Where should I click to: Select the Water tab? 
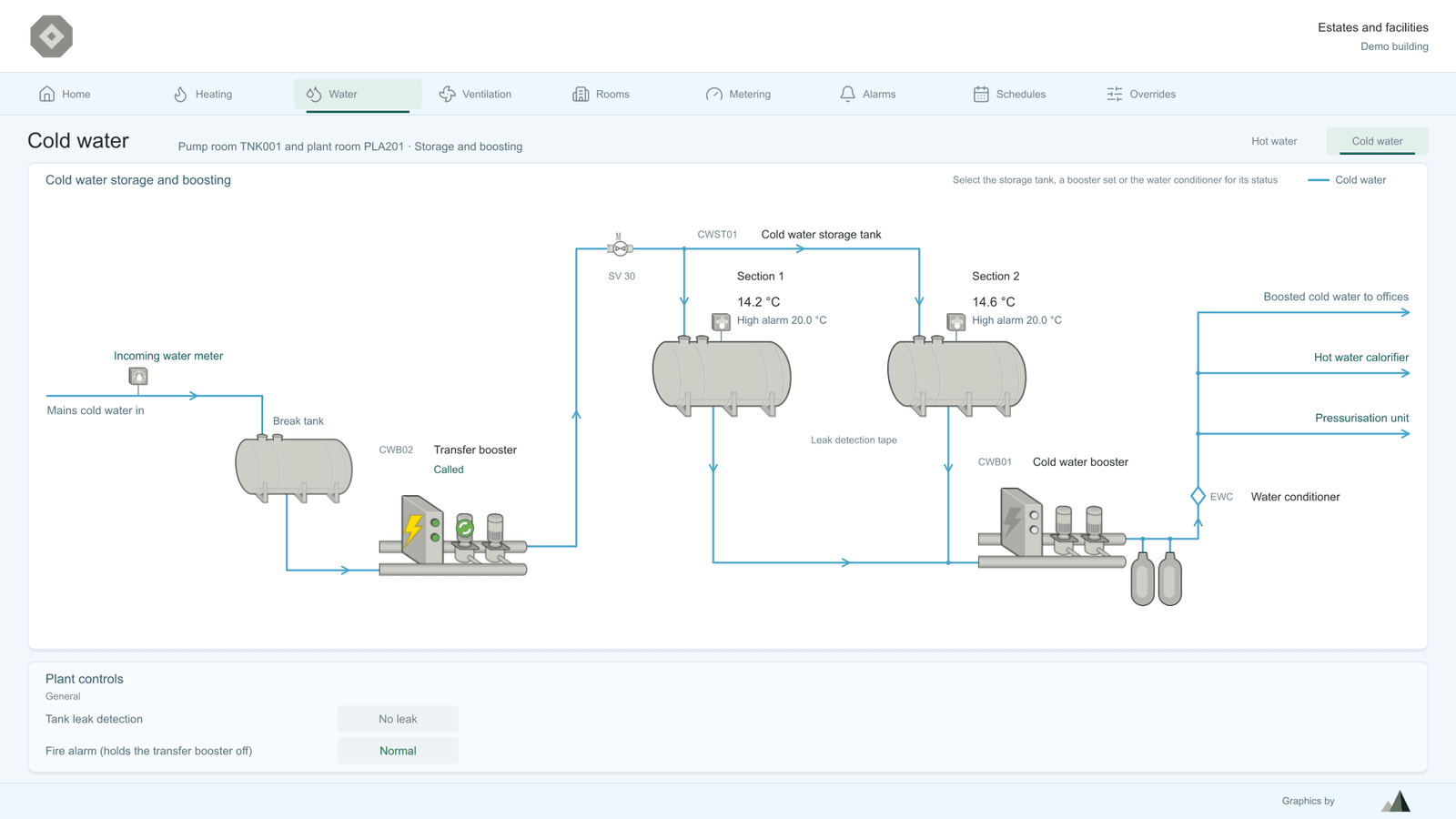coord(358,94)
